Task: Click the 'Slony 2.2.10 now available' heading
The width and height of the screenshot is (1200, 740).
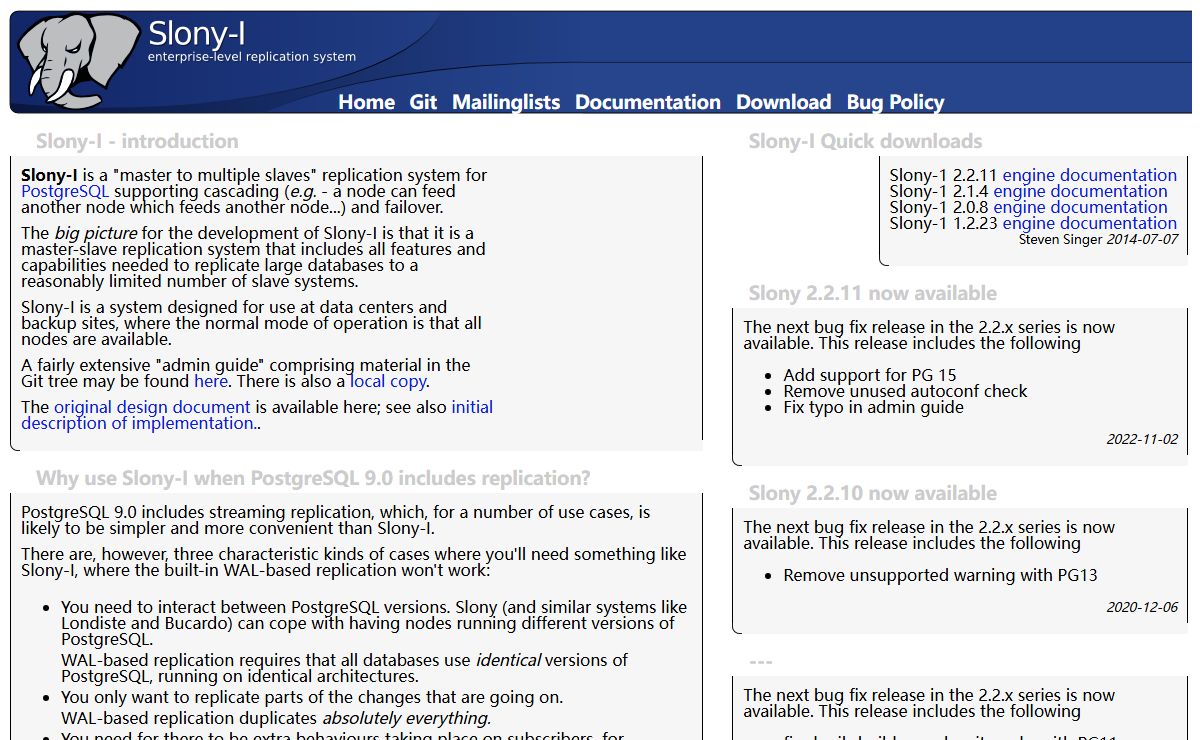Action: coord(872,493)
